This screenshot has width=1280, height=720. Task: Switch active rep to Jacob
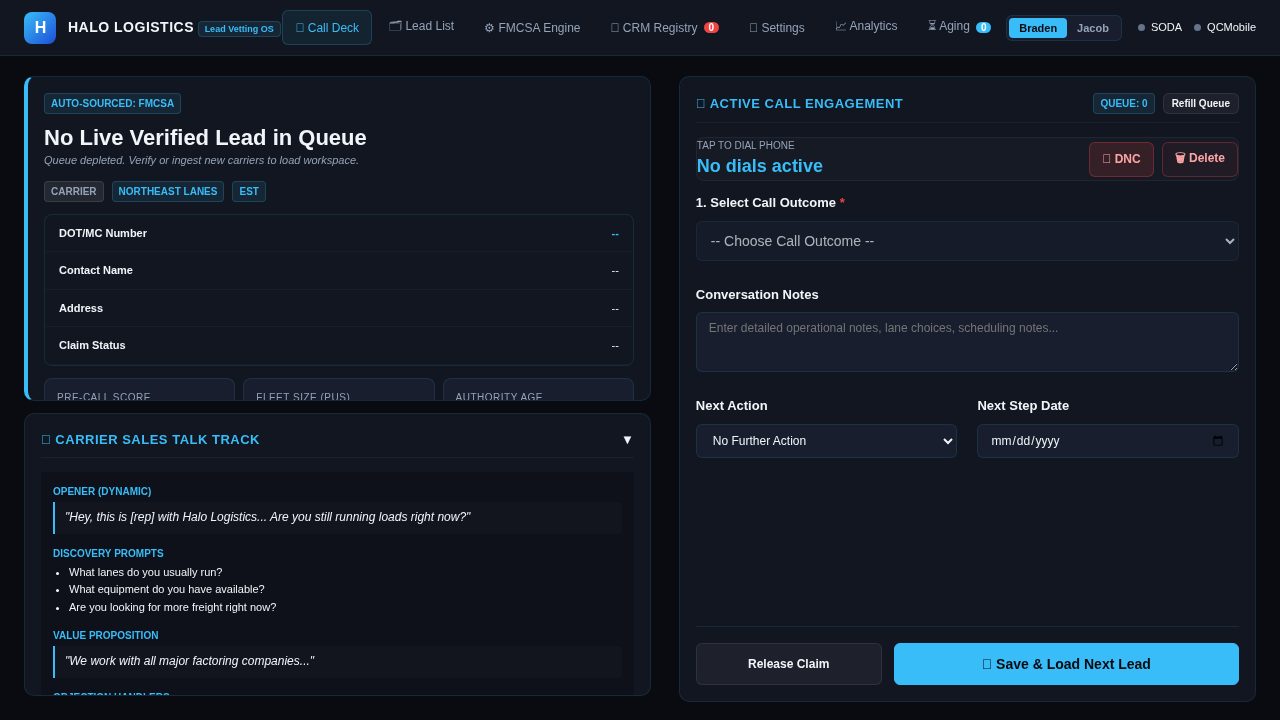pyautogui.click(x=1093, y=28)
